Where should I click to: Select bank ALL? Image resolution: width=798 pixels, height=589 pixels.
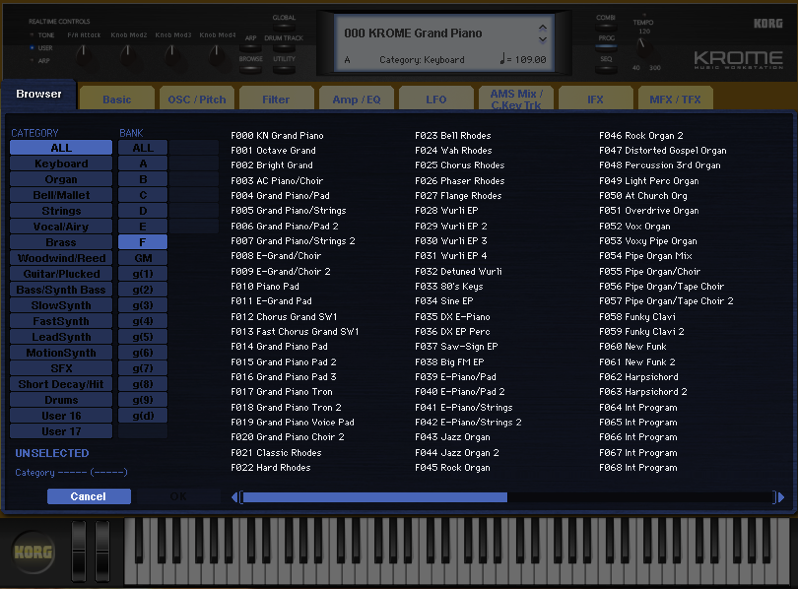[x=142, y=148]
